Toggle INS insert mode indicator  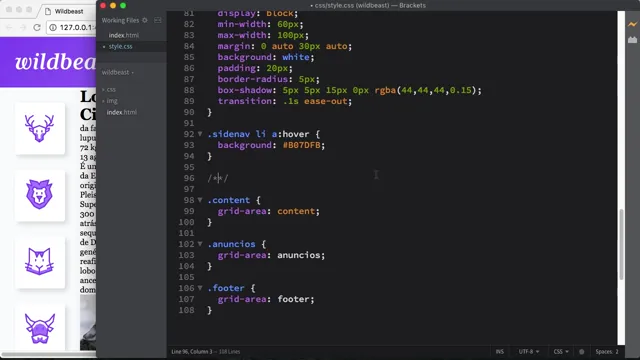(500, 351)
